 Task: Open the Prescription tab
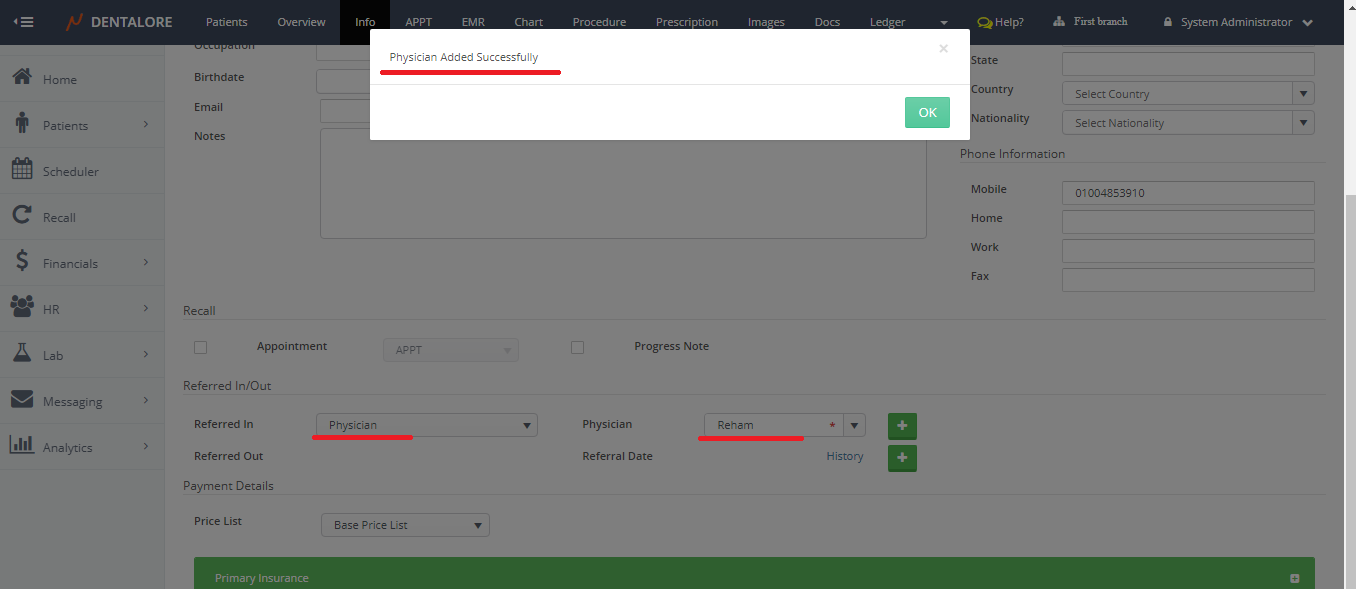point(686,22)
